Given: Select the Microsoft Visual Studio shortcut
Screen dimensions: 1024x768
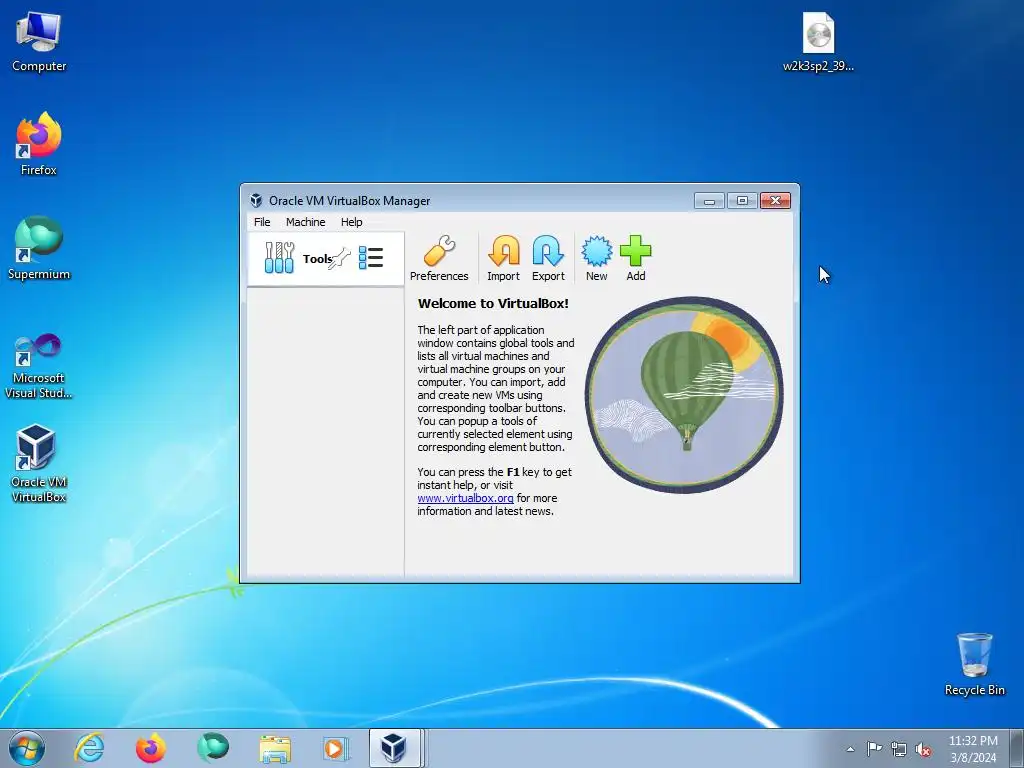Looking at the screenshot, I should (x=39, y=366).
